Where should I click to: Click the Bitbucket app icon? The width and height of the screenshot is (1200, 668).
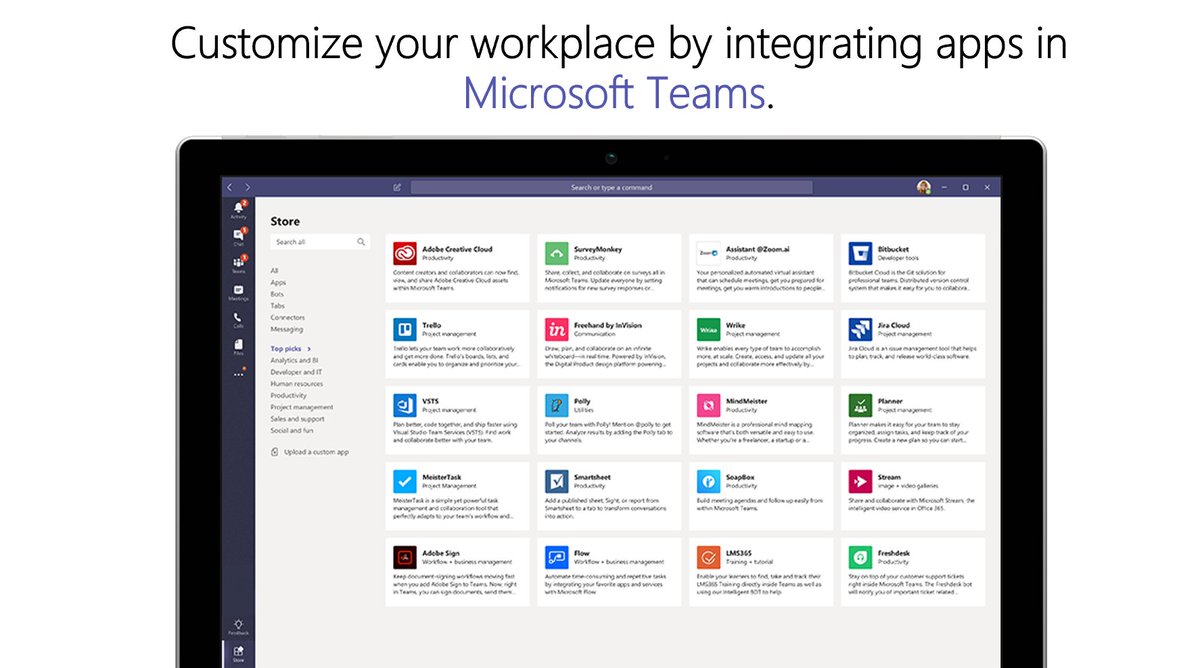click(x=860, y=253)
